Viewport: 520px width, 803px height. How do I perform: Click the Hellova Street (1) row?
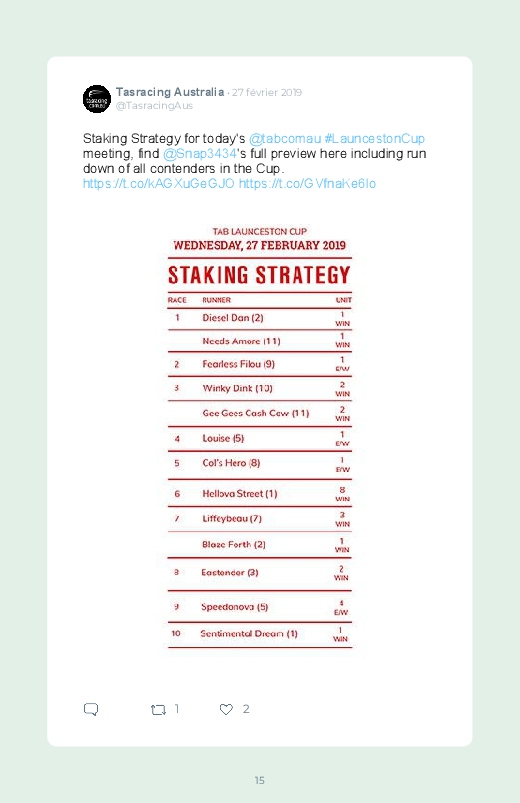pos(260,494)
